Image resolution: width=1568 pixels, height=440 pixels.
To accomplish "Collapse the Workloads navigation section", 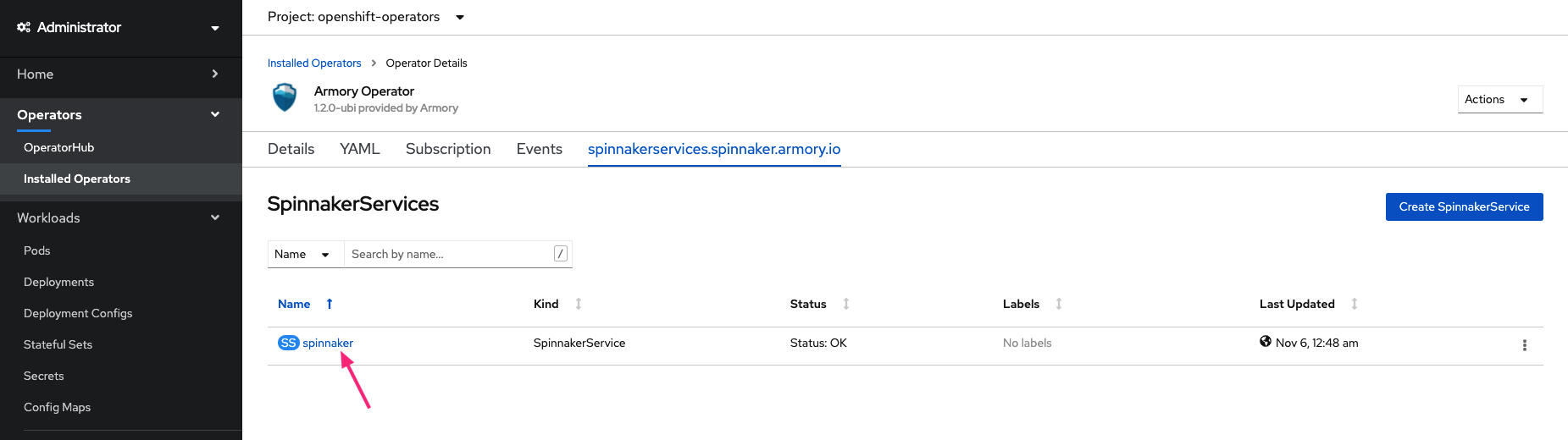I will tap(120, 217).
